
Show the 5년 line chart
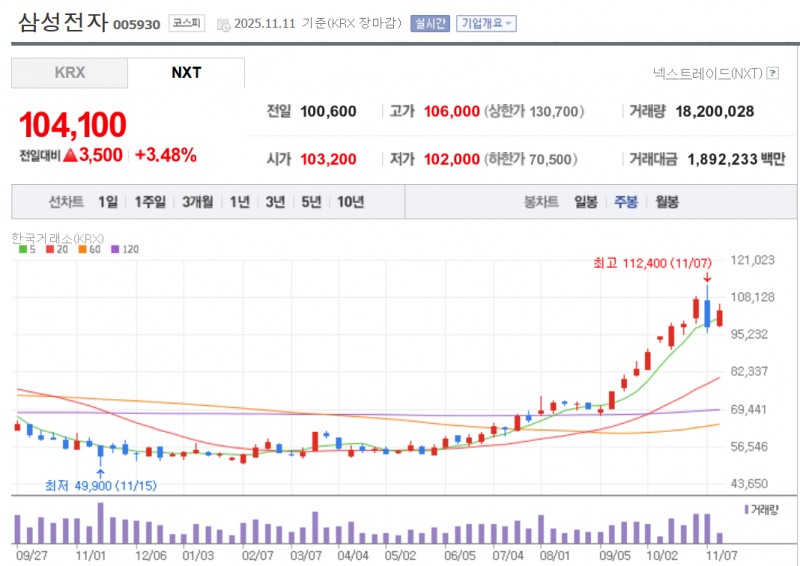point(311,202)
